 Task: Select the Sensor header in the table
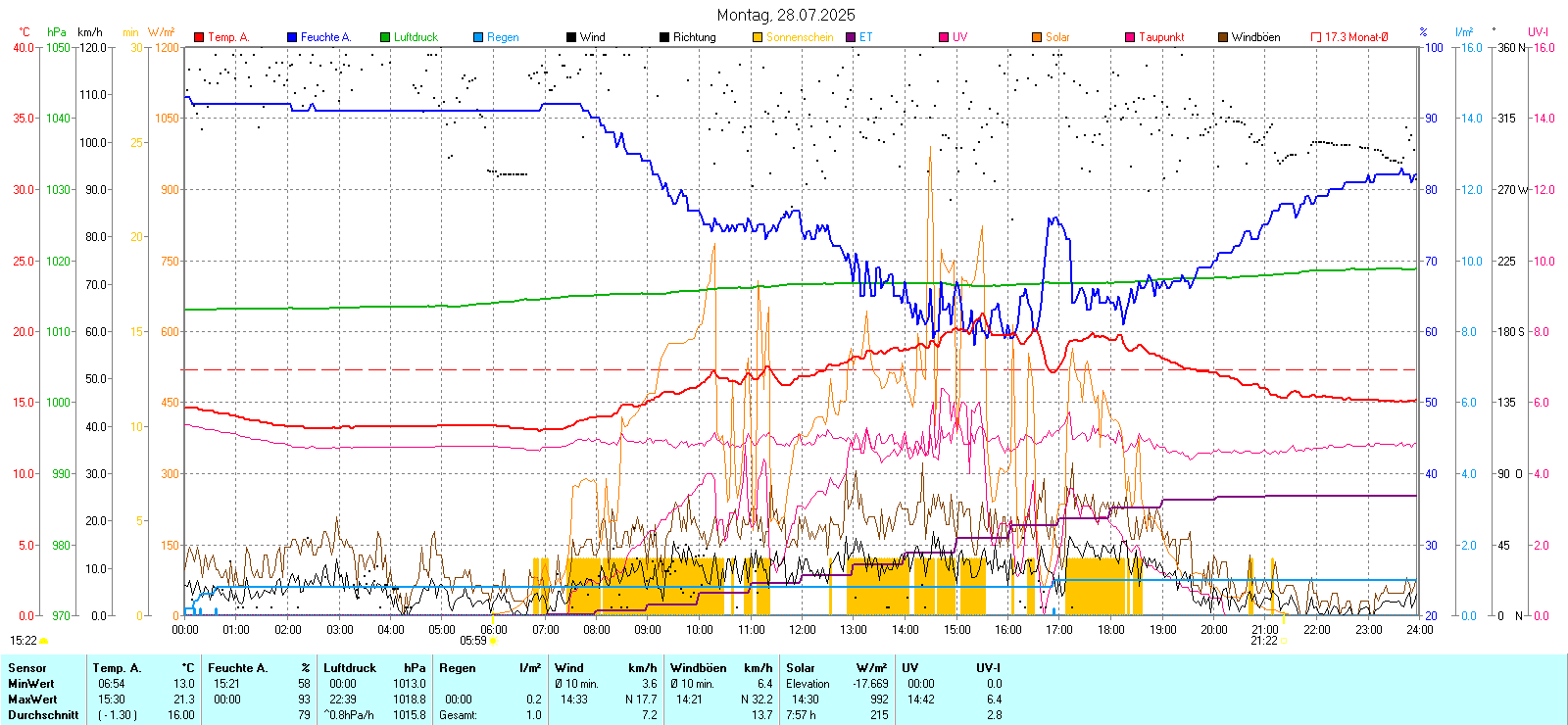point(27,668)
